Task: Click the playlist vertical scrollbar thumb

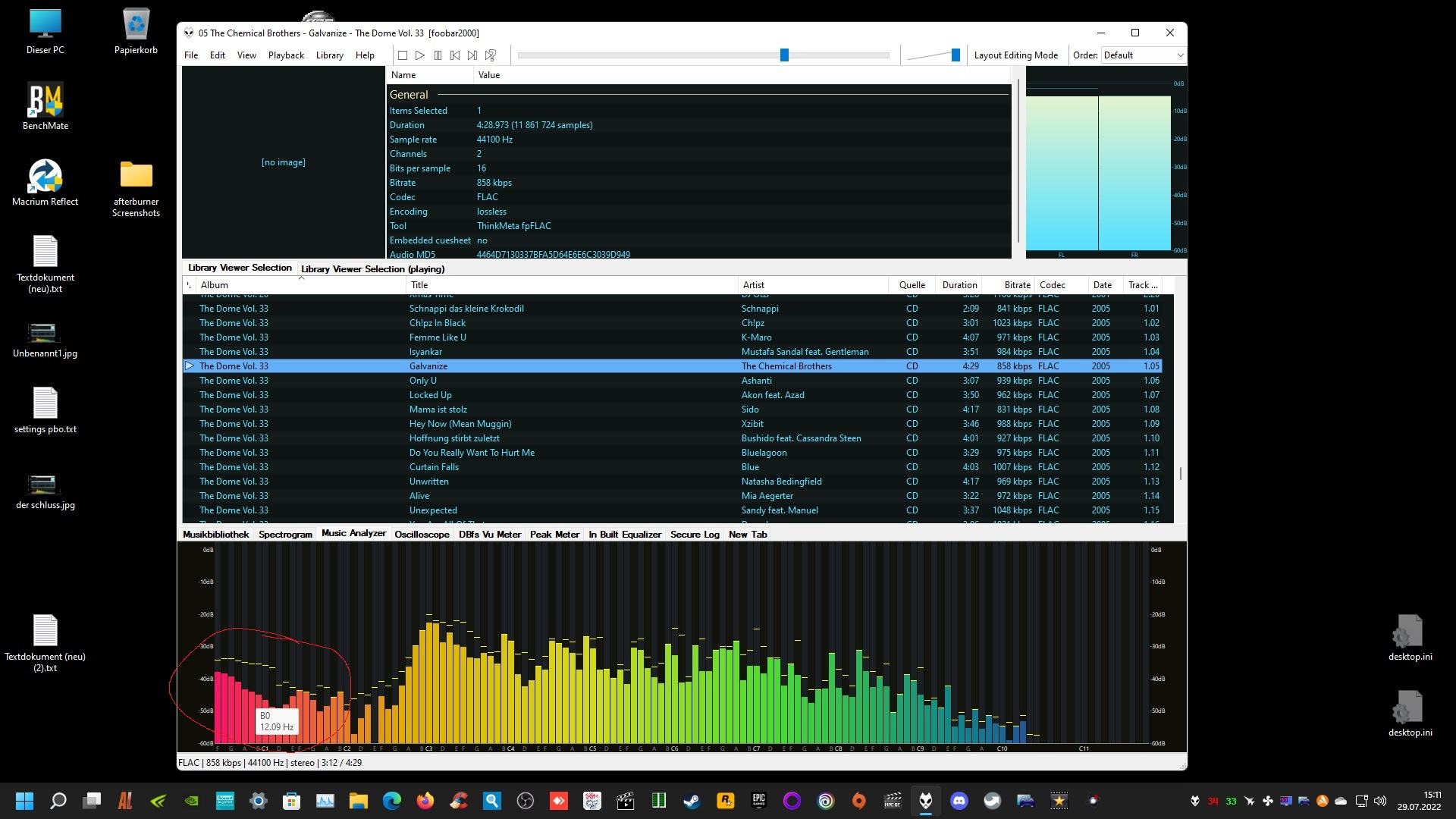Action: tap(1180, 474)
